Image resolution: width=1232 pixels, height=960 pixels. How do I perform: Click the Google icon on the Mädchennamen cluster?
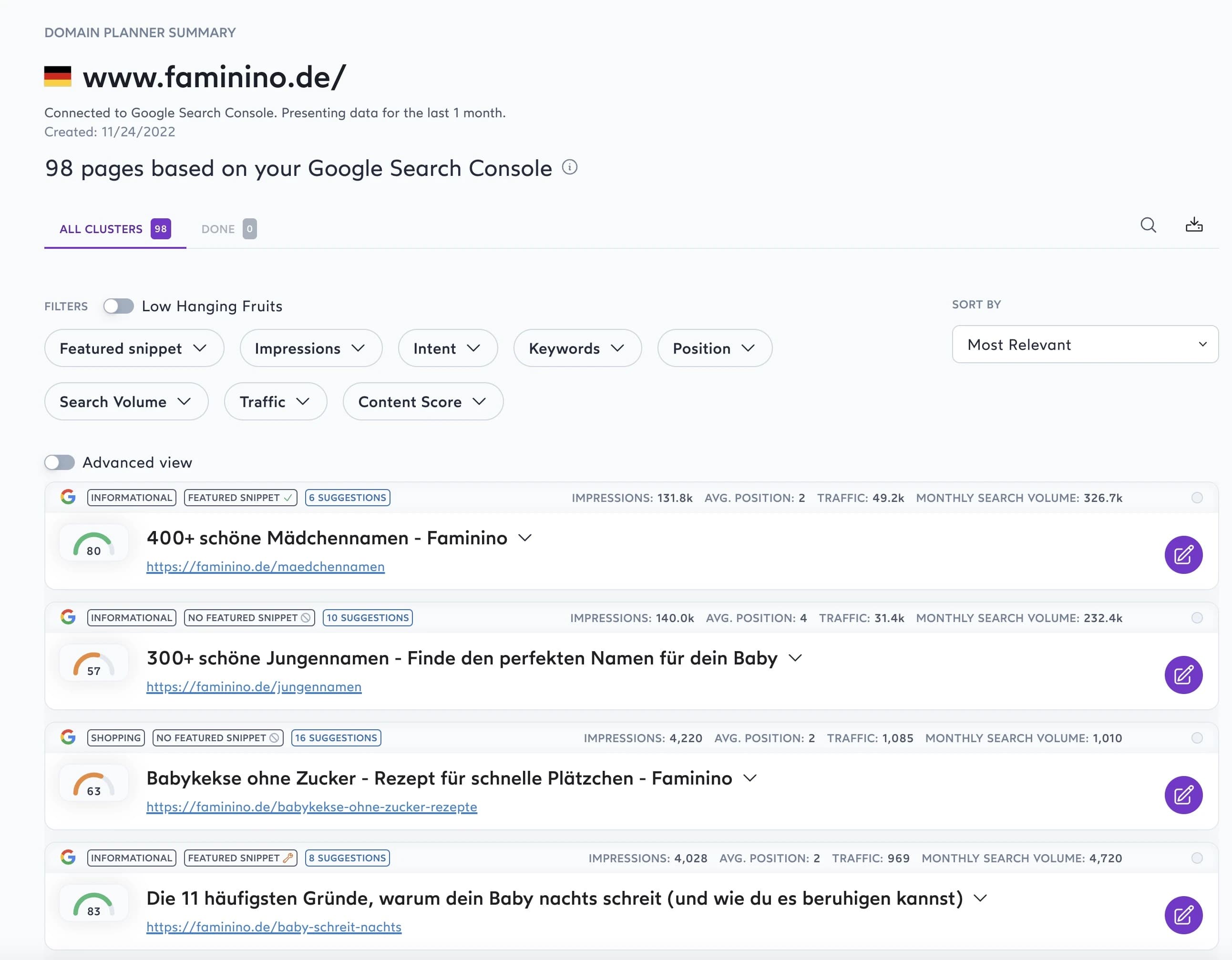pos(68,498)
